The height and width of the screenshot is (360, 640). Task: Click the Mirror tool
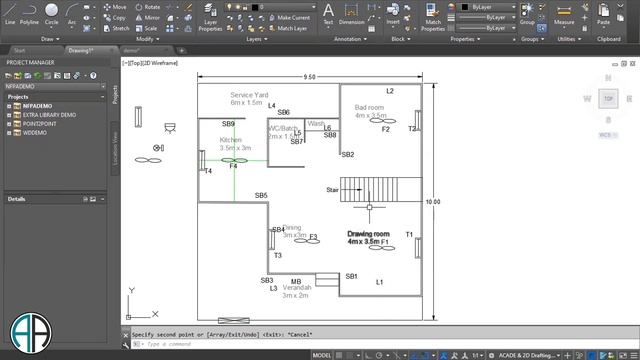(x=147, y=18)
